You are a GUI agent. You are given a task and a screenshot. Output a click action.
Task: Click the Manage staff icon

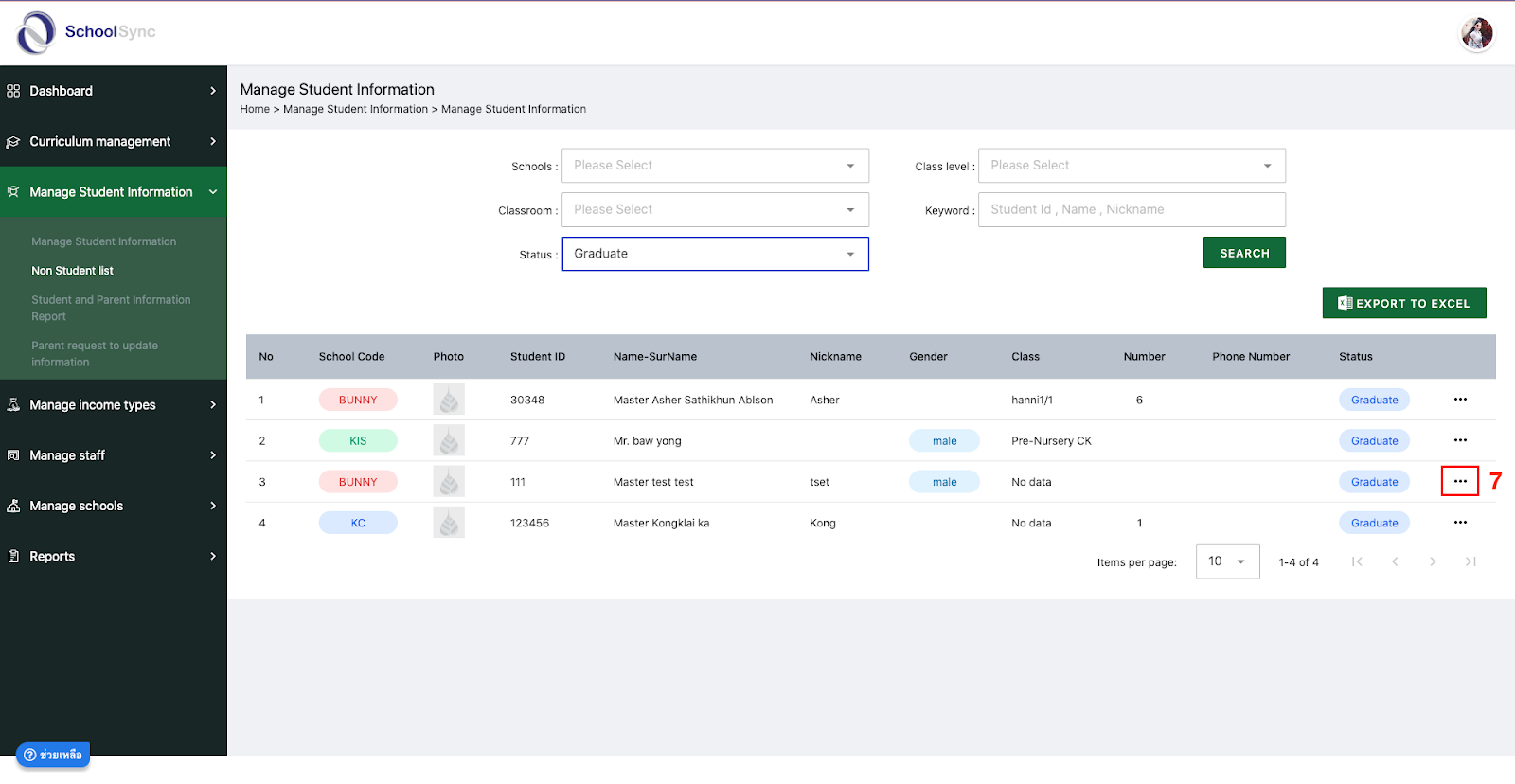coord(13,455)
